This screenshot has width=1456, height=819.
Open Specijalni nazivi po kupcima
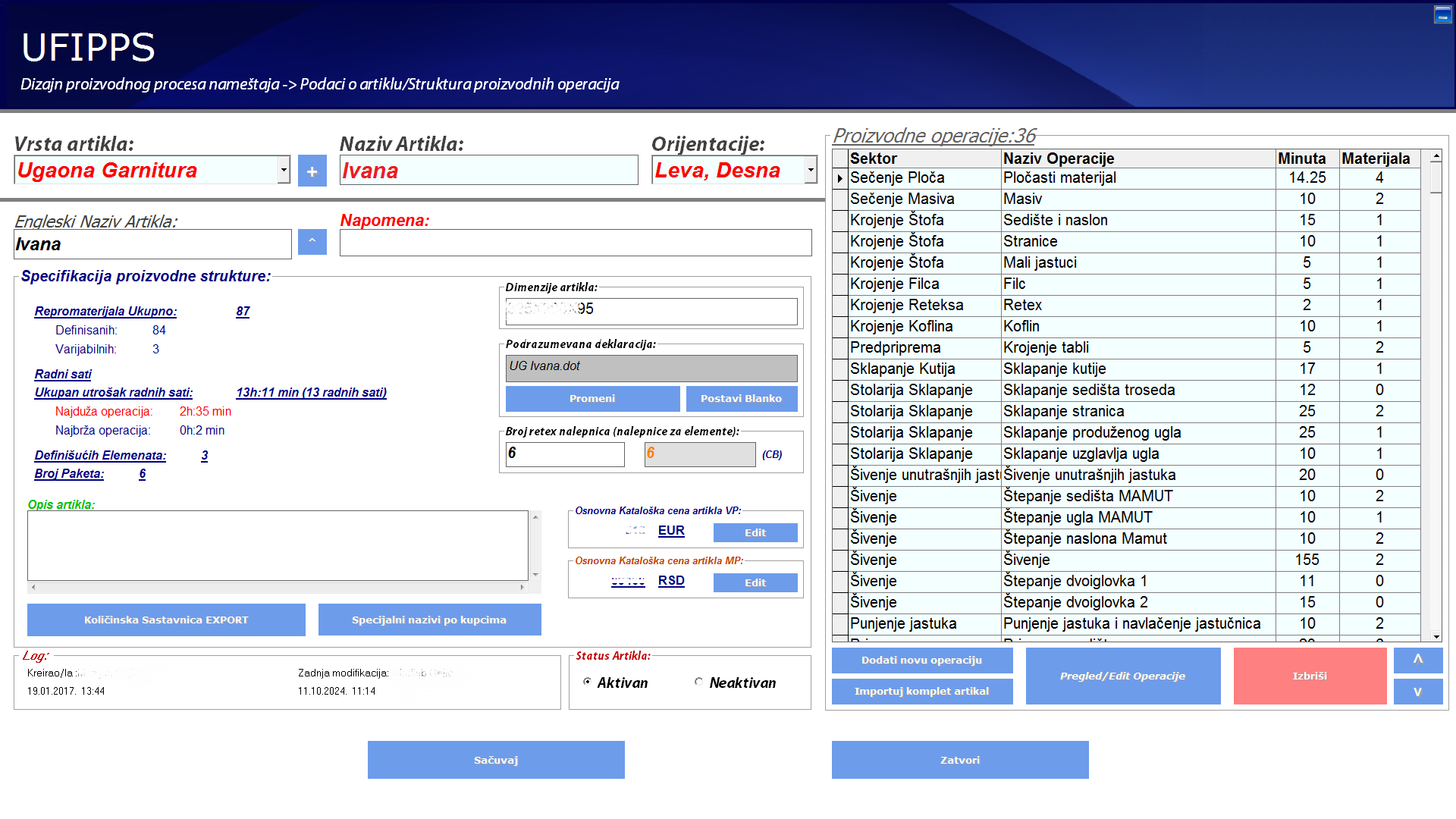429,620
